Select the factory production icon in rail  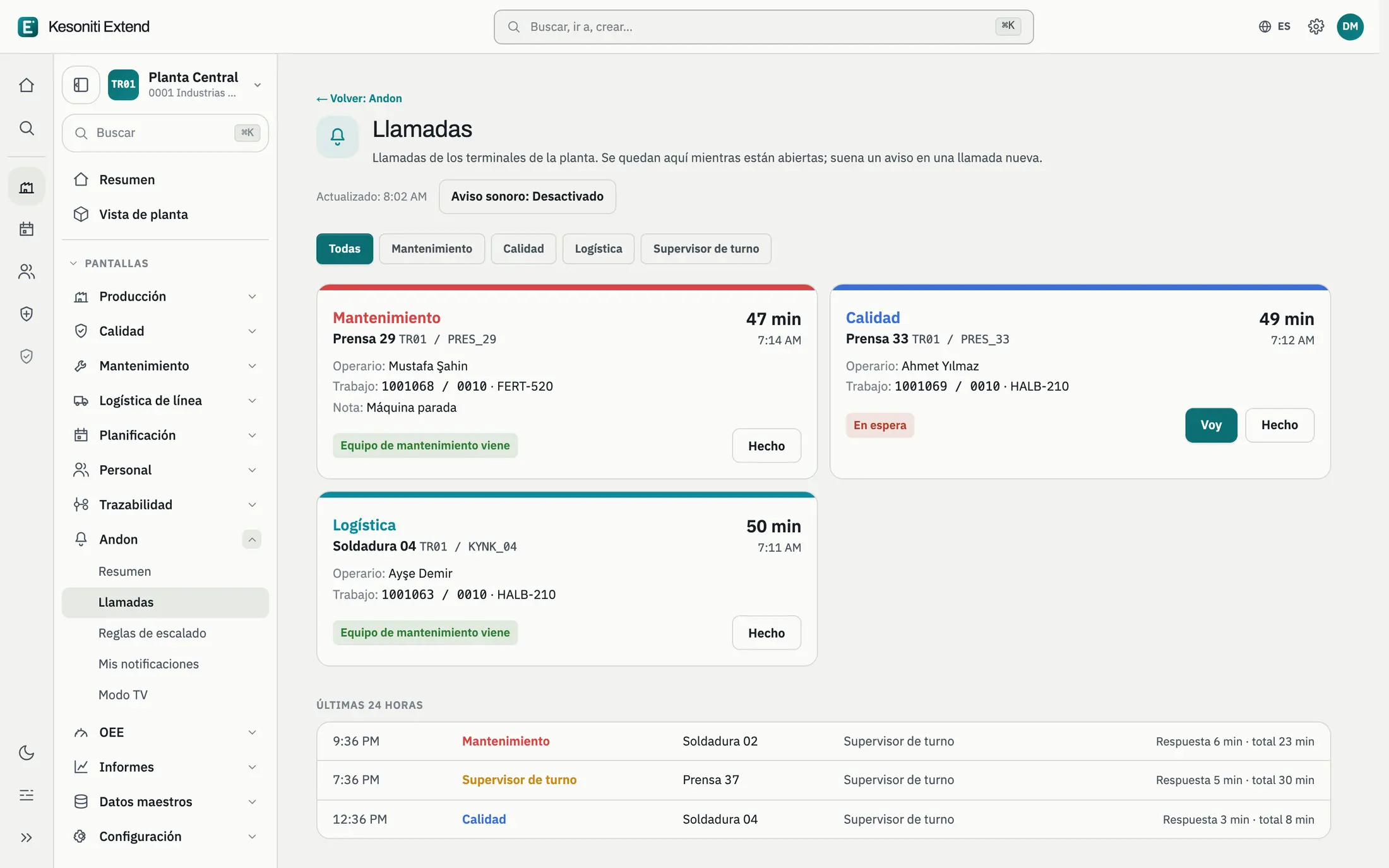(27, 187)
